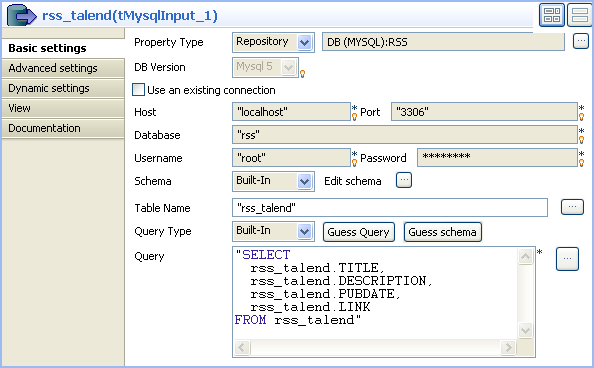The image size is (594, 368).
Task: Click inside the SELECT query text area
Action: (375, 293)
